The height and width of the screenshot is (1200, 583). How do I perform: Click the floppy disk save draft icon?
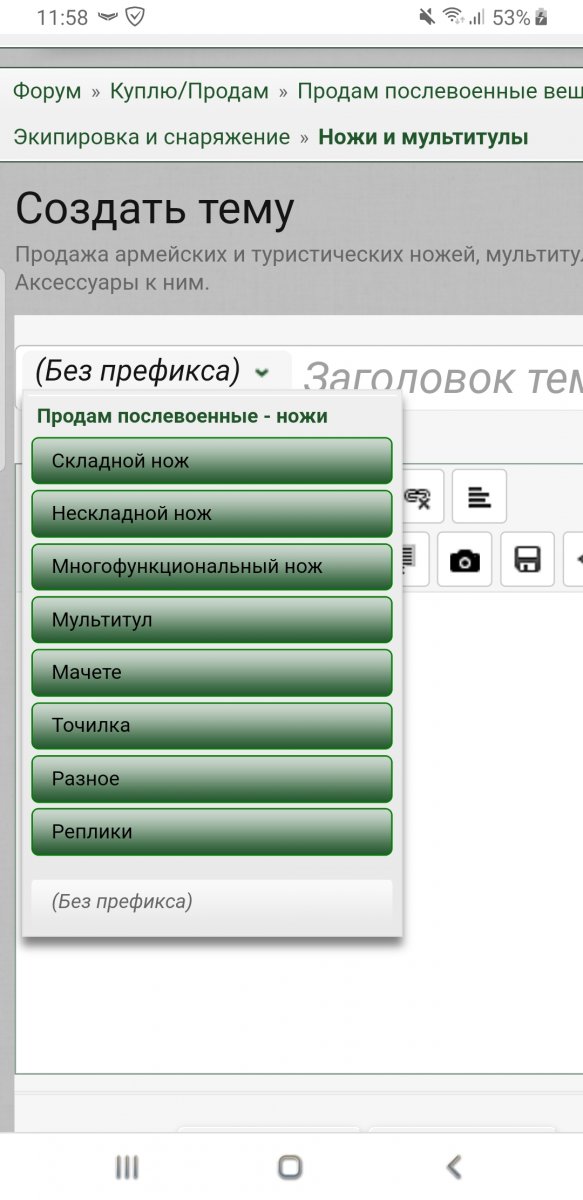tap(527, 560)
